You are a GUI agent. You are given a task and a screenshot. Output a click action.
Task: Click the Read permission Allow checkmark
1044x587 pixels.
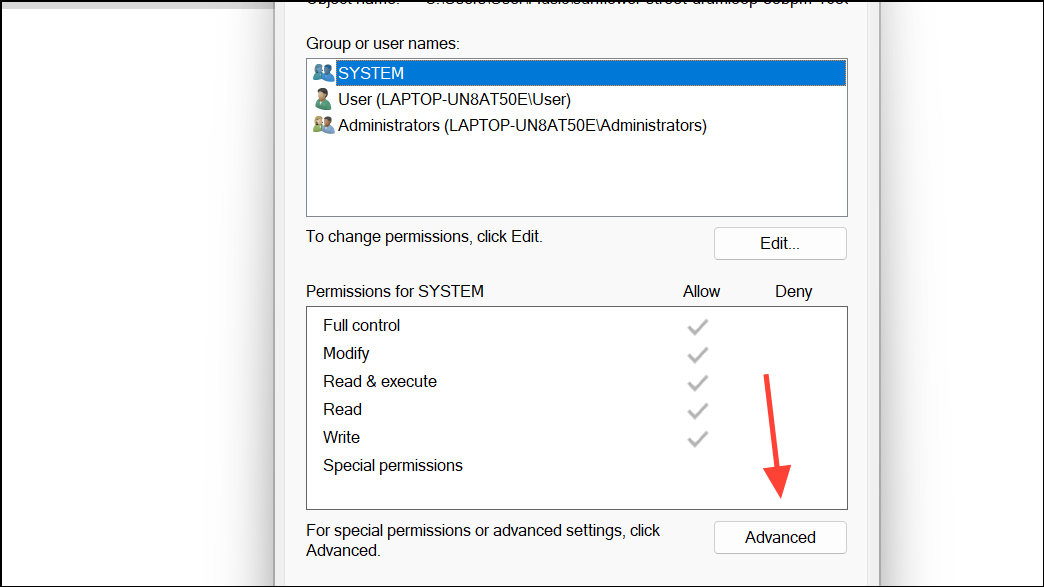tap(698, 410)
